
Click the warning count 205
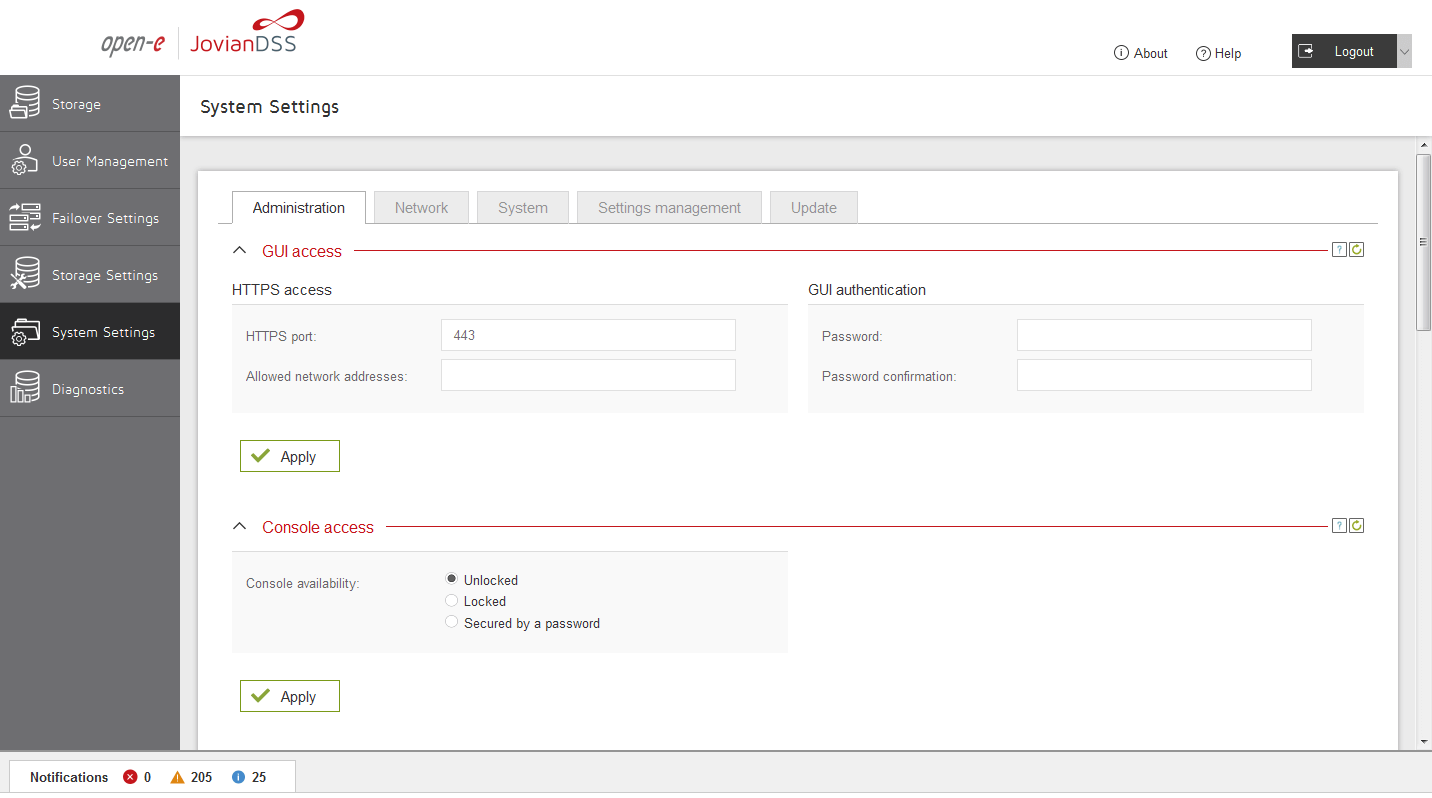click(202, 777)
